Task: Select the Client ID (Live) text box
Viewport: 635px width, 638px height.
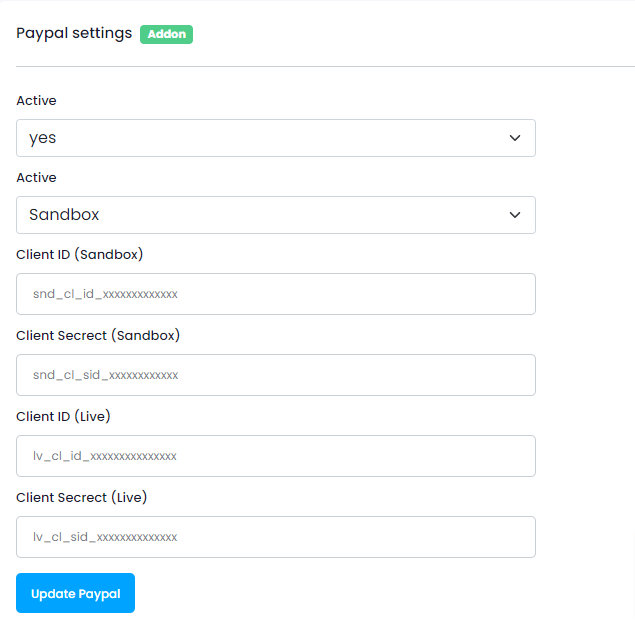Action: point(275,456)
